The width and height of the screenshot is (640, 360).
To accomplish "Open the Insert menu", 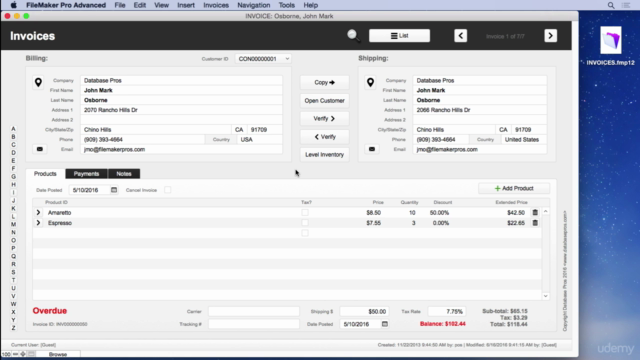I will [x=186, y=5].
